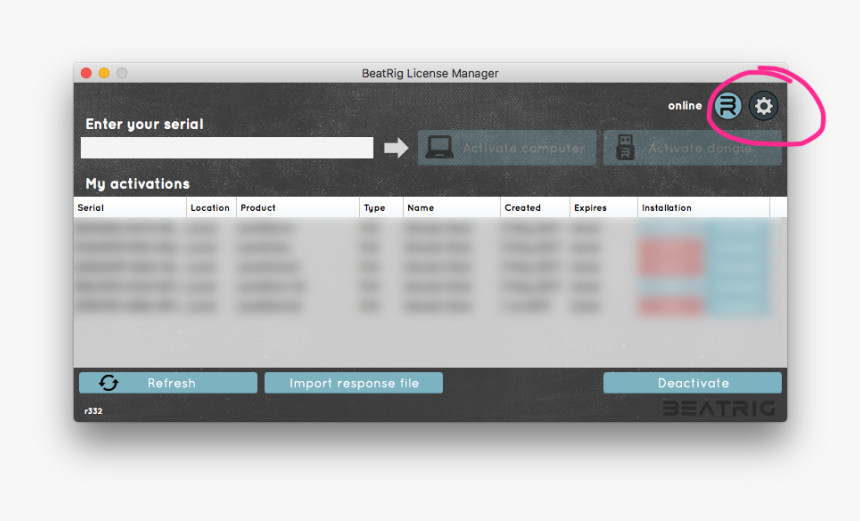860x521 pixels.
Task: Sort activations by Serial column
Action: point(130,207)
